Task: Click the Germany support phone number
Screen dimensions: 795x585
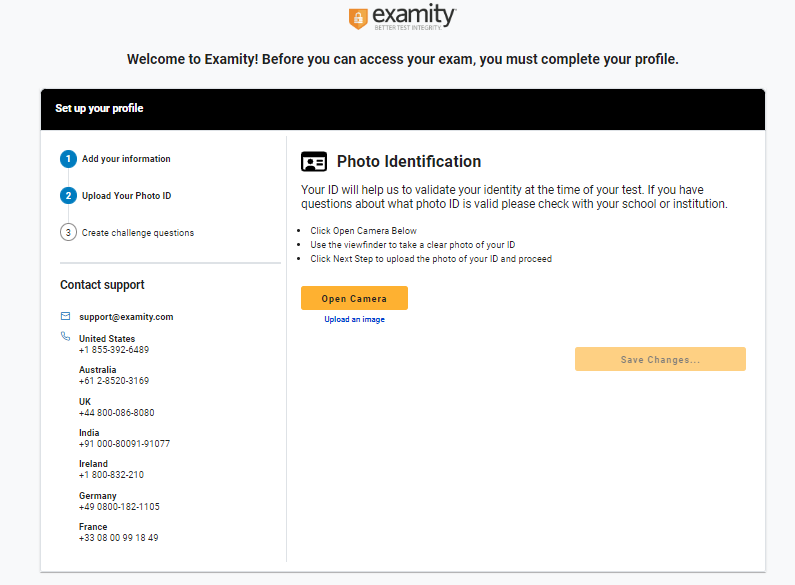Action: point(119,507)
